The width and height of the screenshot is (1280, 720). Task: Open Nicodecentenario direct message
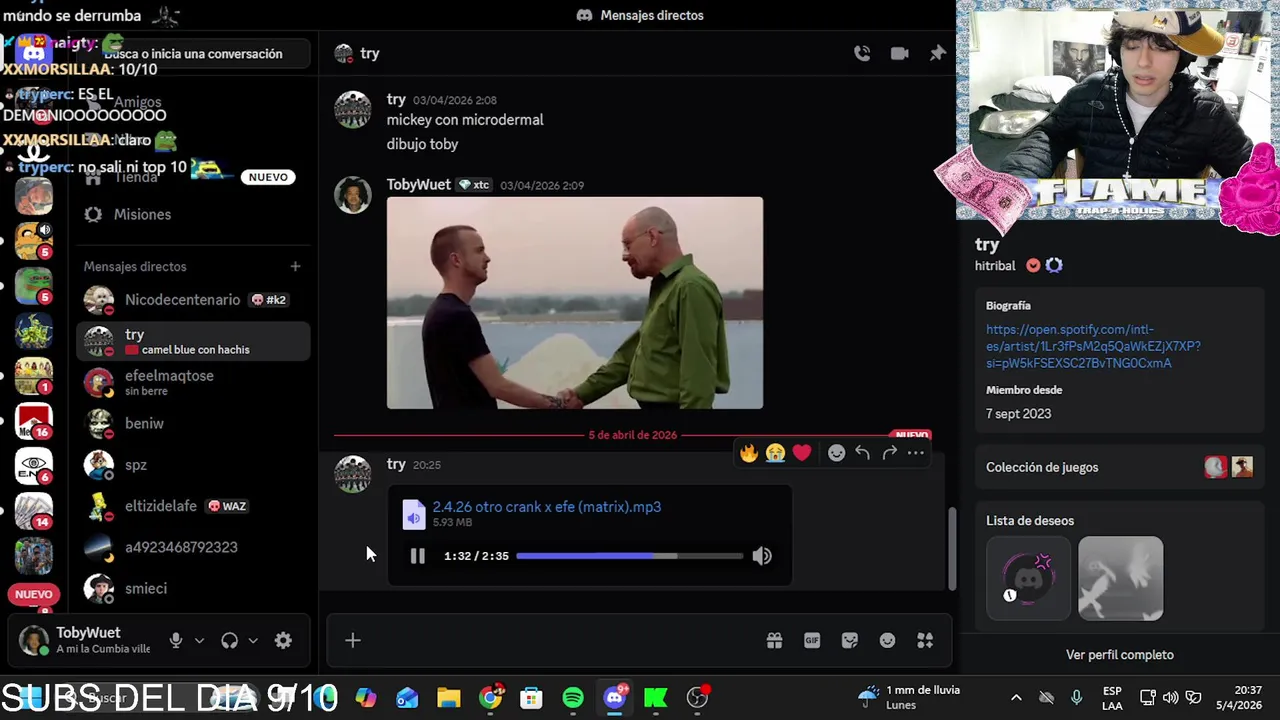coord(193,300)
